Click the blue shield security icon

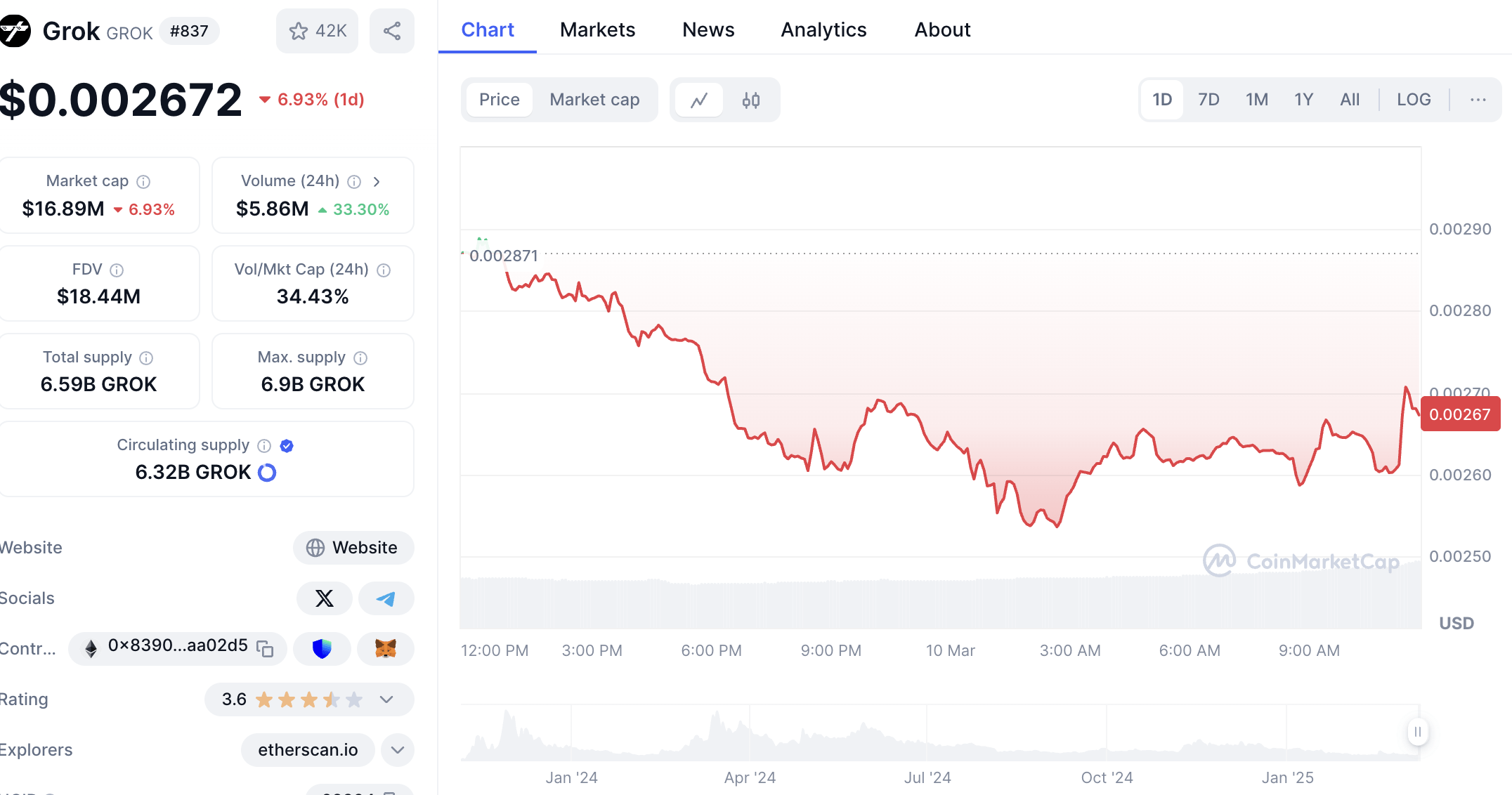pos(322,648)
